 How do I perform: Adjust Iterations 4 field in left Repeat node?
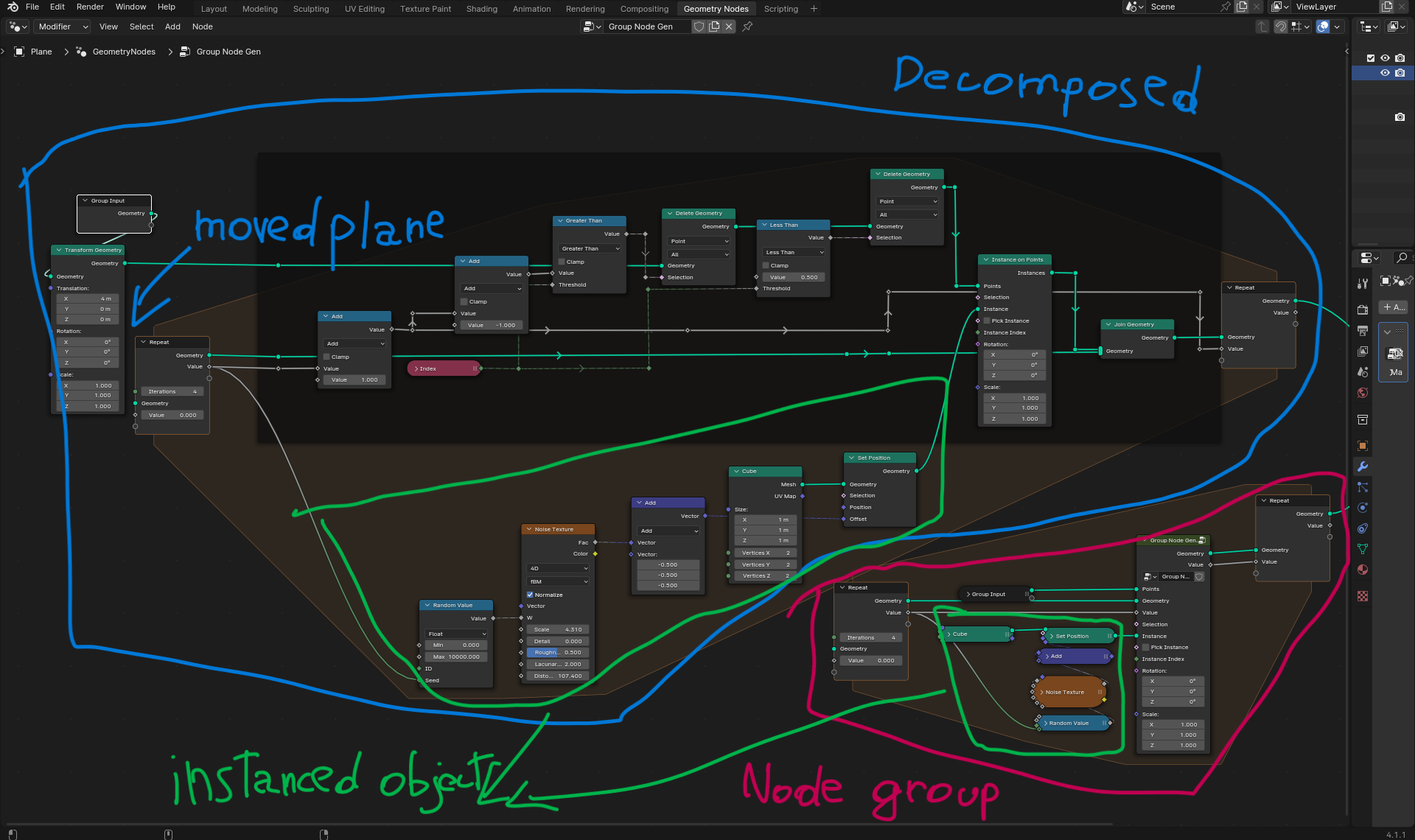tap(172, 391)
